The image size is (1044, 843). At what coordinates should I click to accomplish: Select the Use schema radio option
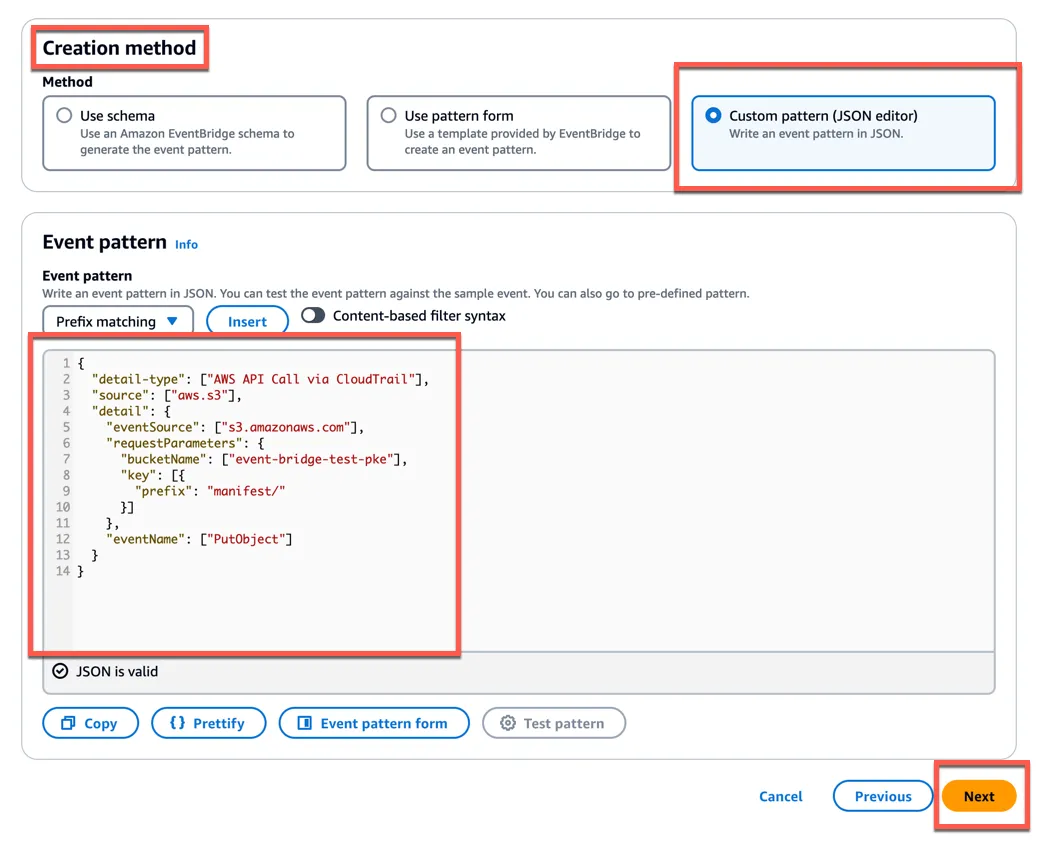(x=65, y=116)
